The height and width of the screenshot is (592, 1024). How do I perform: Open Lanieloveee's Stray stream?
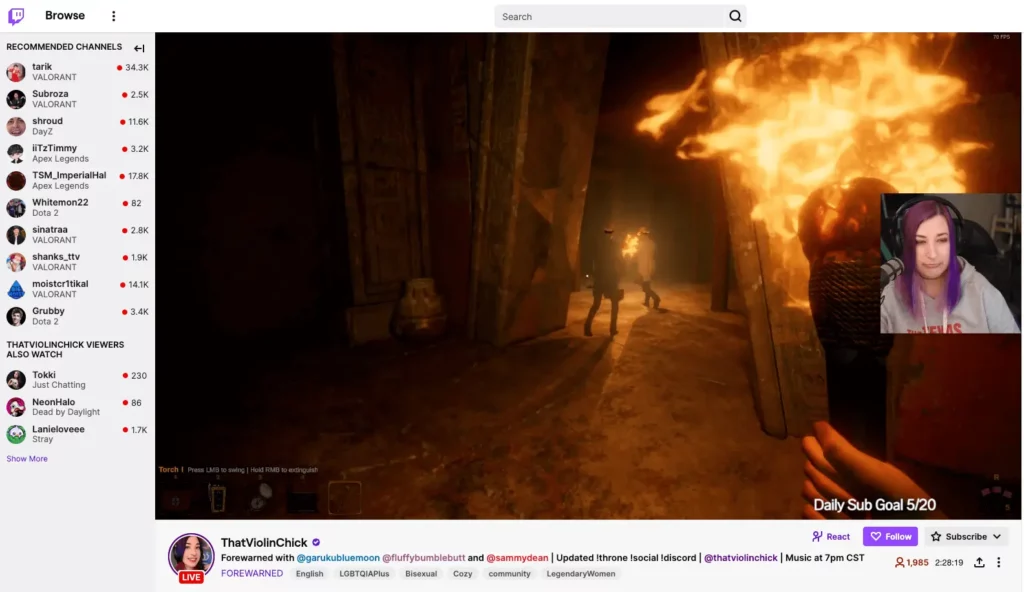[60, 434]
